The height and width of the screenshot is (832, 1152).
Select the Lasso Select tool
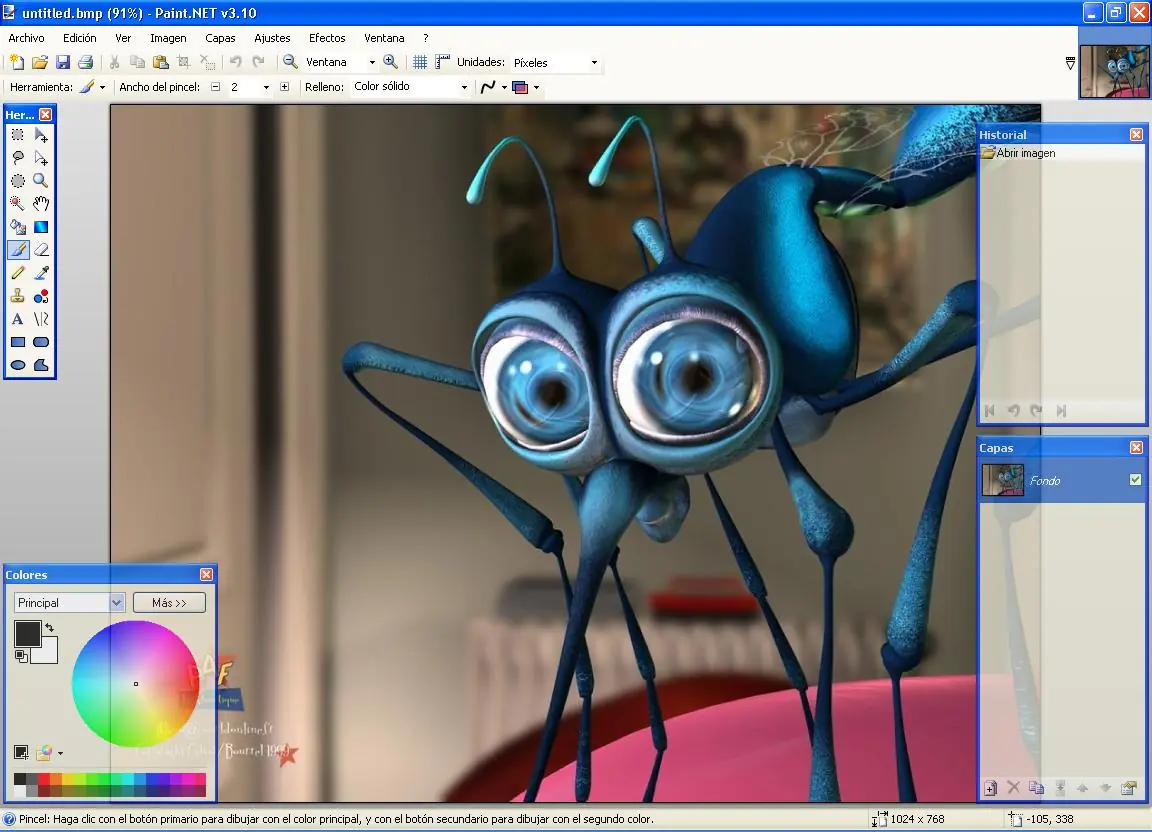point(18,158)
